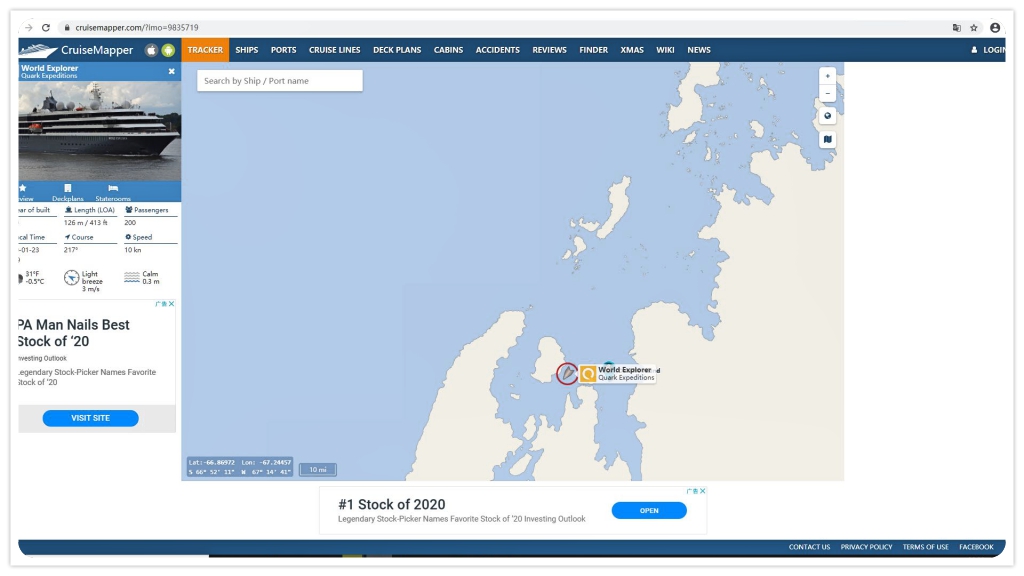Click the Lat/Lon coordinates readout
1024x576 pixels.
(x=240, y=467)
